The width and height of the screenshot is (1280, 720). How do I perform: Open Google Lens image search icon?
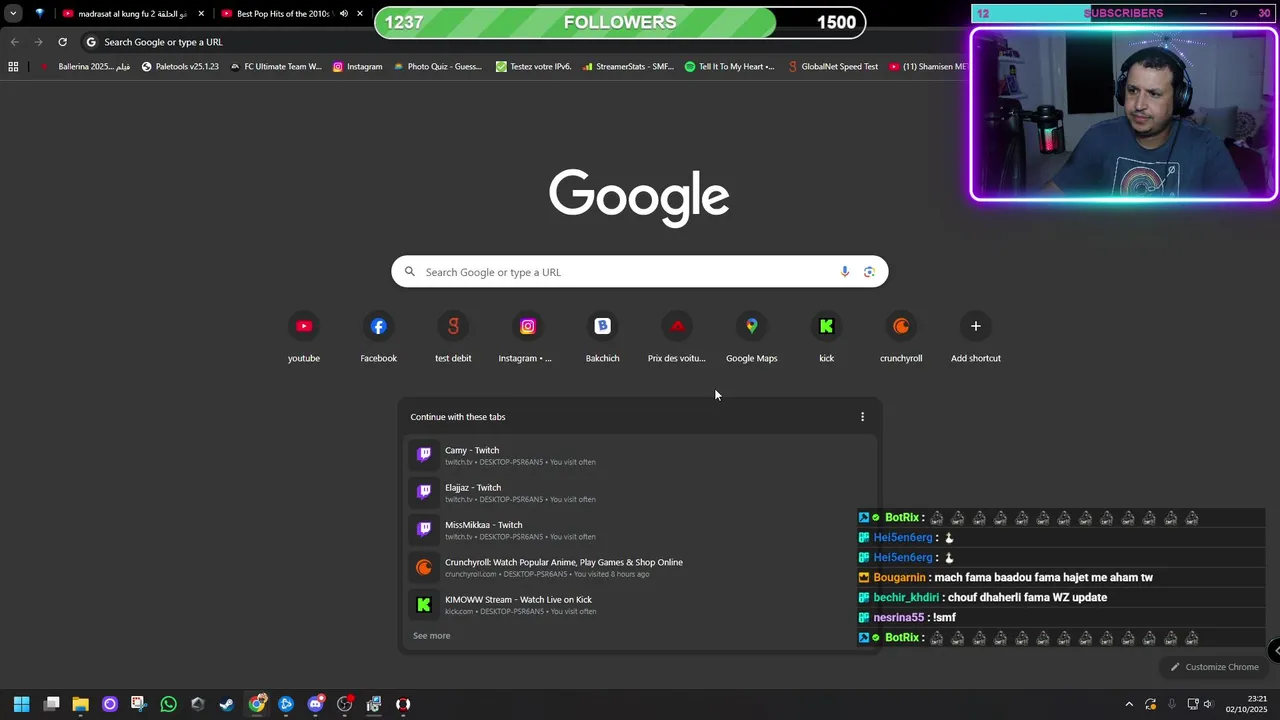869,272
